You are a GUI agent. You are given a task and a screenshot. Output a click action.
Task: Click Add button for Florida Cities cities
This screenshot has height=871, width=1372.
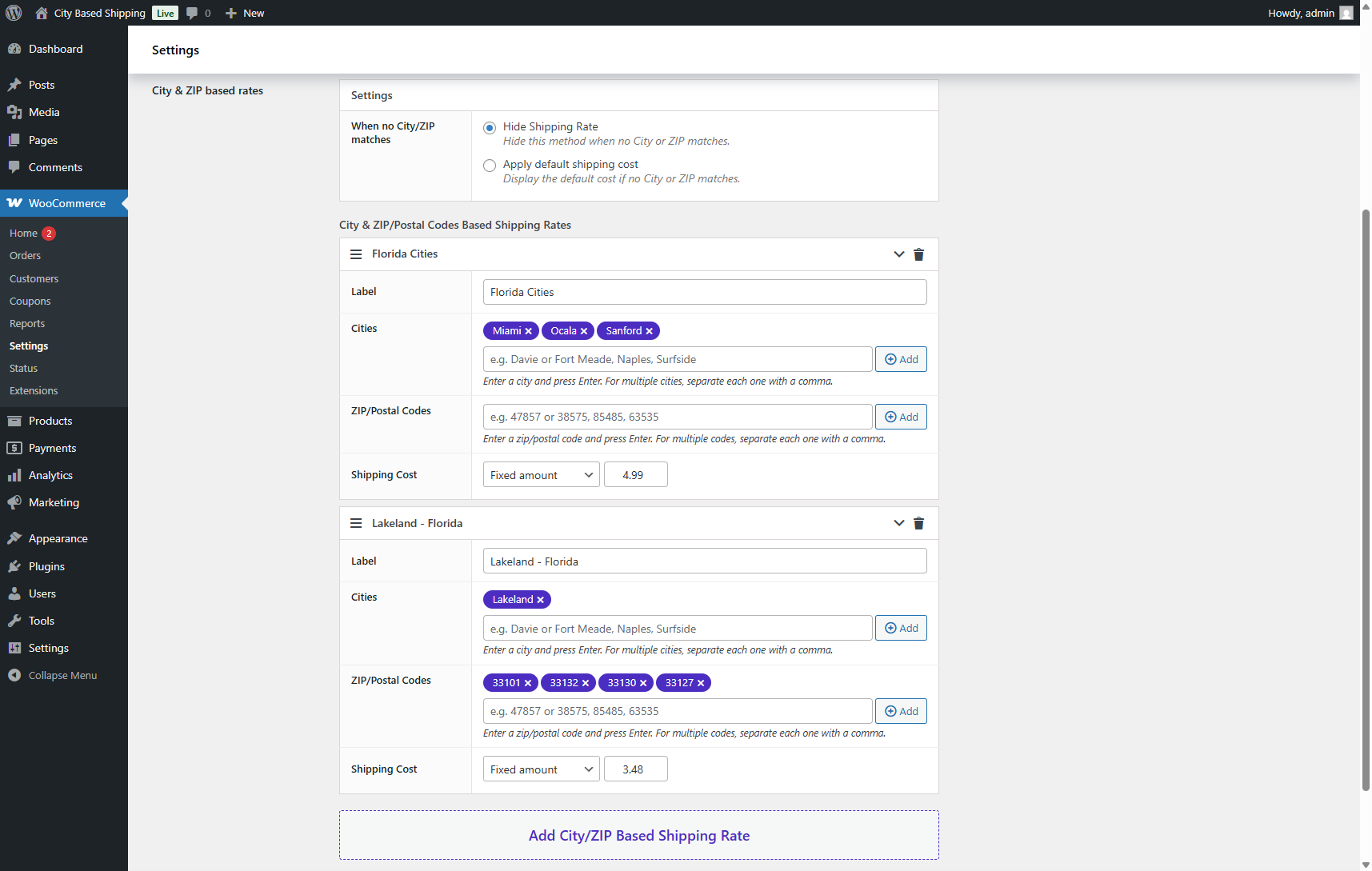coord(901,360)
